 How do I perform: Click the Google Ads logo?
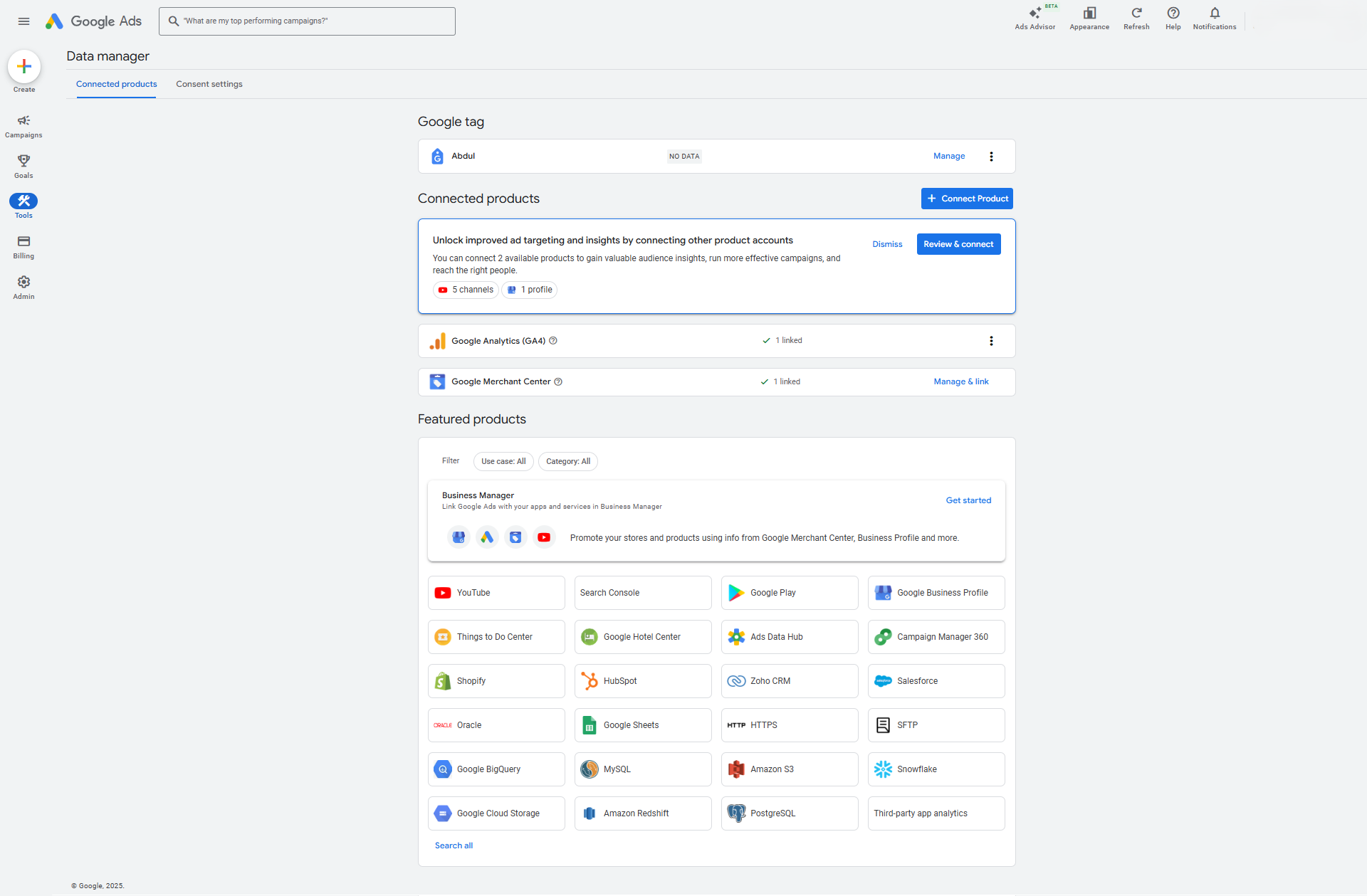(93, 21)
